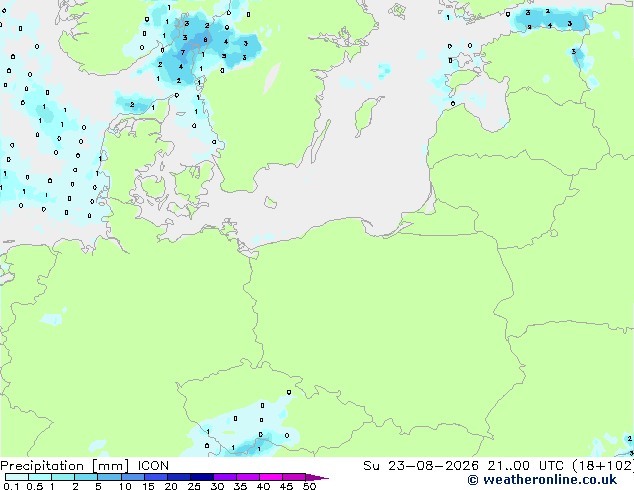The height and width of the screenshot is (490, 634).
Task: Select the '50' legend scale label
Action: pyautogui.click(x=309, y=486)
